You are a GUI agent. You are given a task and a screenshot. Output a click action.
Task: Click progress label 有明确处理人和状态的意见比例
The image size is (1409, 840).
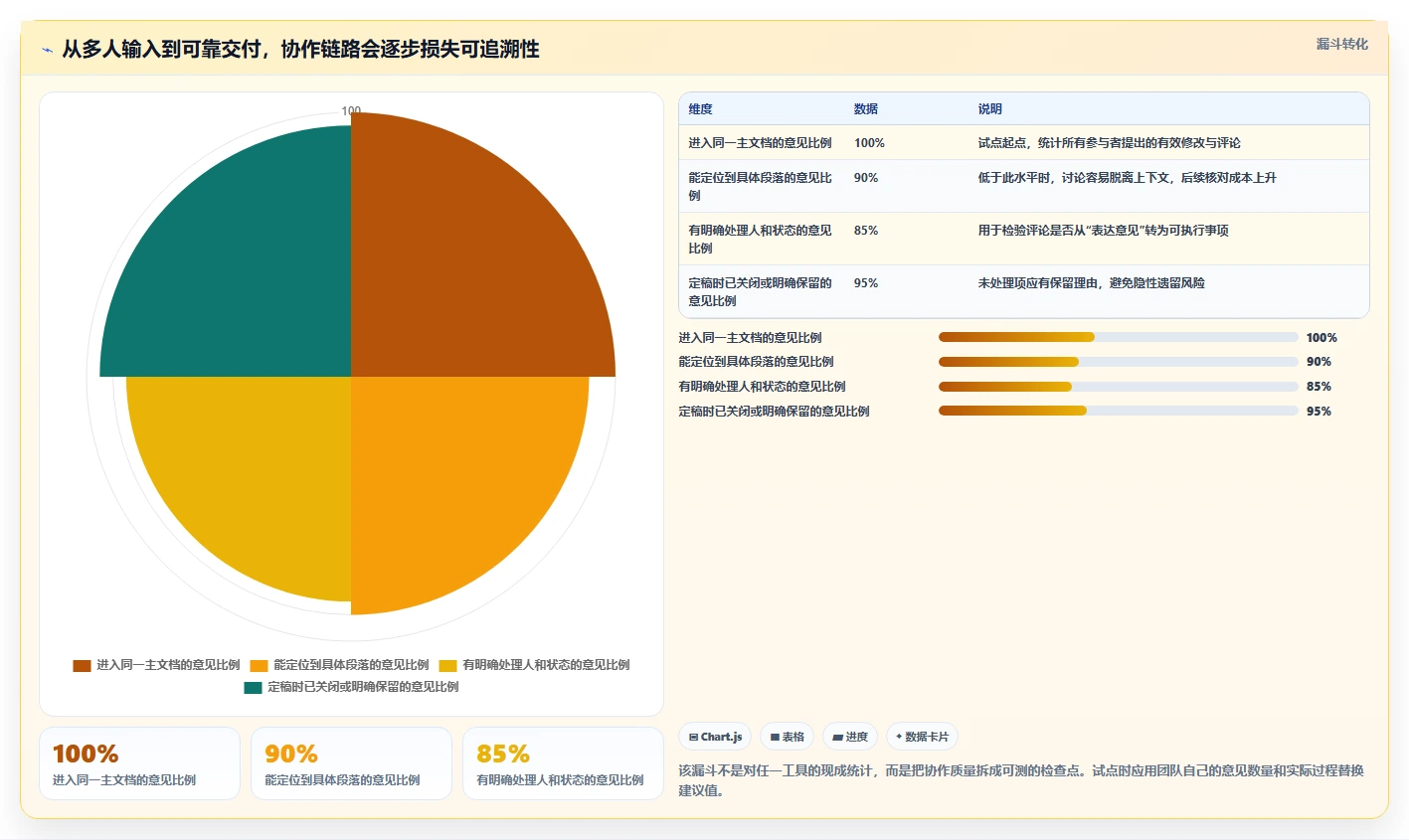(762, 387)
